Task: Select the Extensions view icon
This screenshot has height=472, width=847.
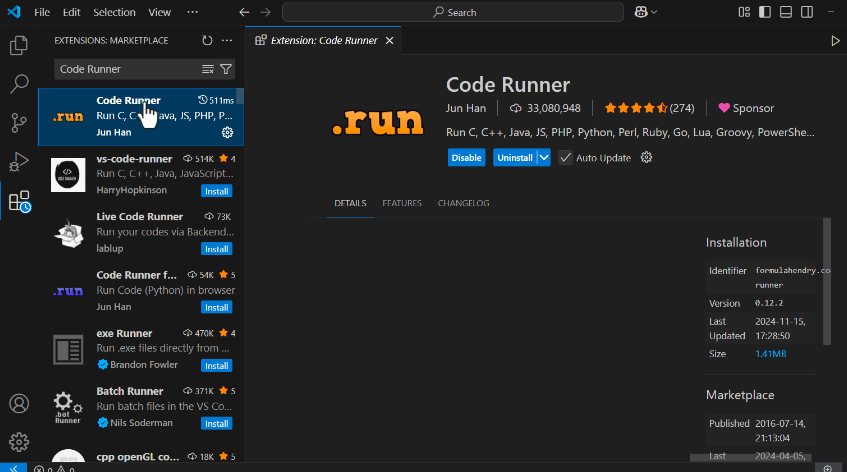Action: [19, 201]
